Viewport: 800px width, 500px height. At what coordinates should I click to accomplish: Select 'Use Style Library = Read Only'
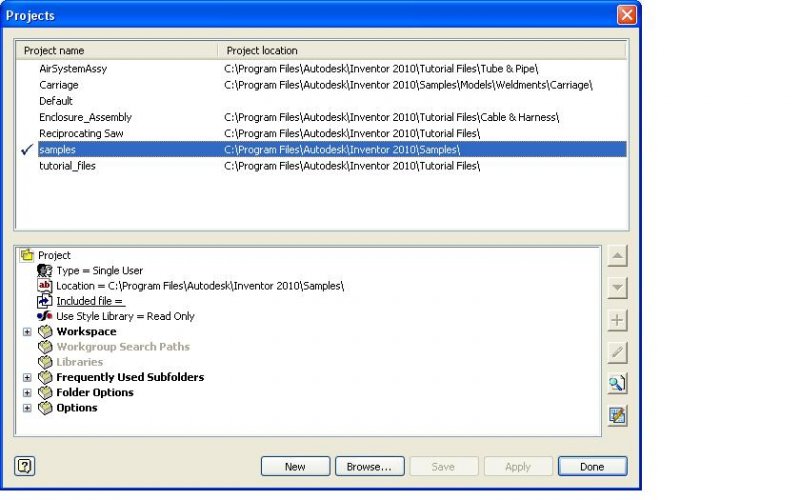tap(126, 316)
